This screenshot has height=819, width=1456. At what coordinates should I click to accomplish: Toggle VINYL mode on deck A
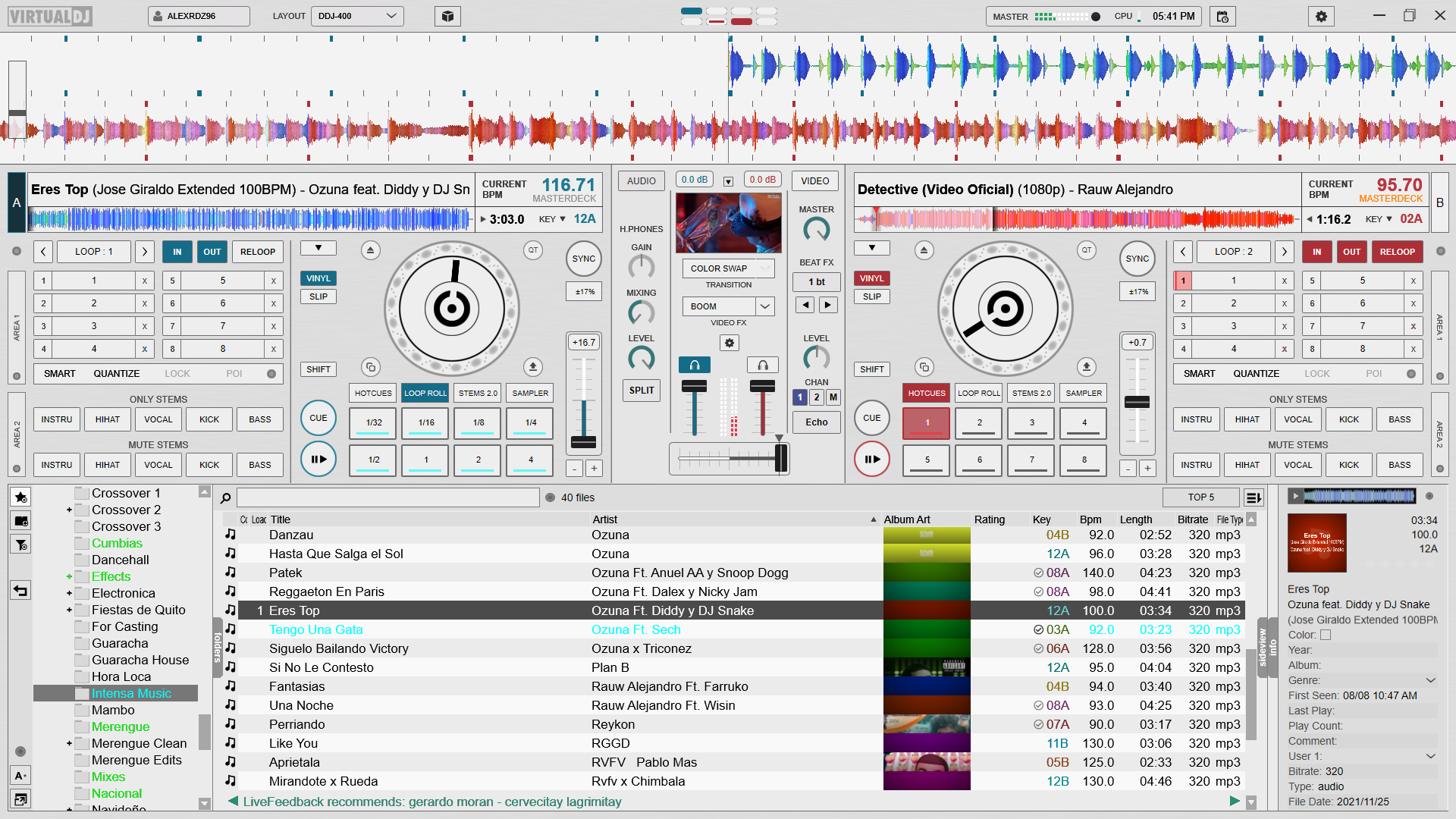318,278
